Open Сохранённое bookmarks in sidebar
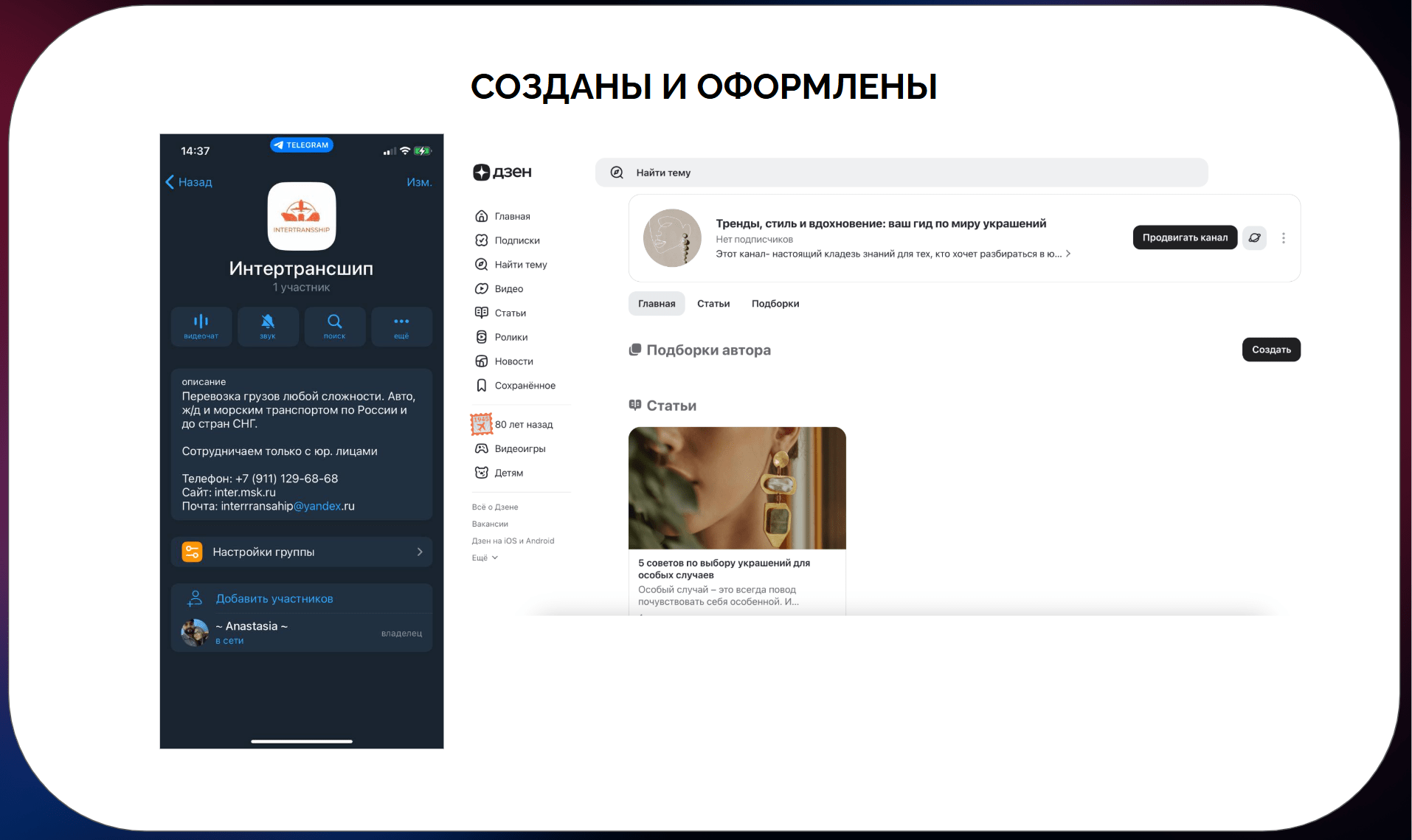Screen dimensions: 1412x840 pyautogui.click(x=525, y=386)
